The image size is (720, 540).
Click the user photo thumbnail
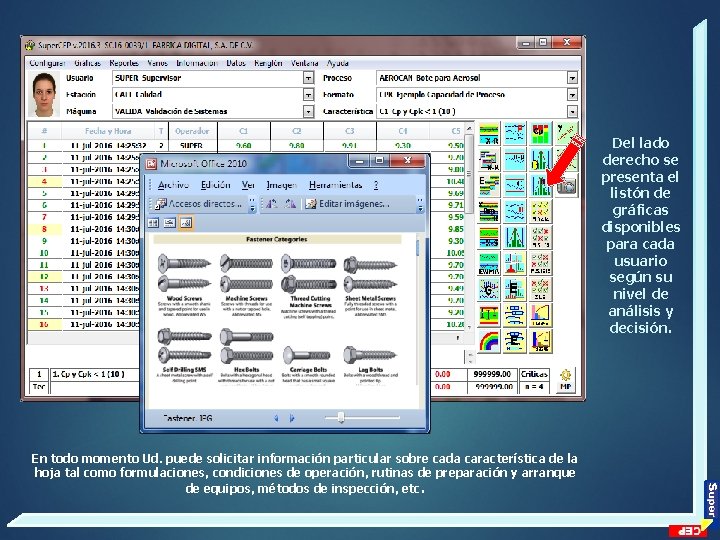click(x=44, y=95)
